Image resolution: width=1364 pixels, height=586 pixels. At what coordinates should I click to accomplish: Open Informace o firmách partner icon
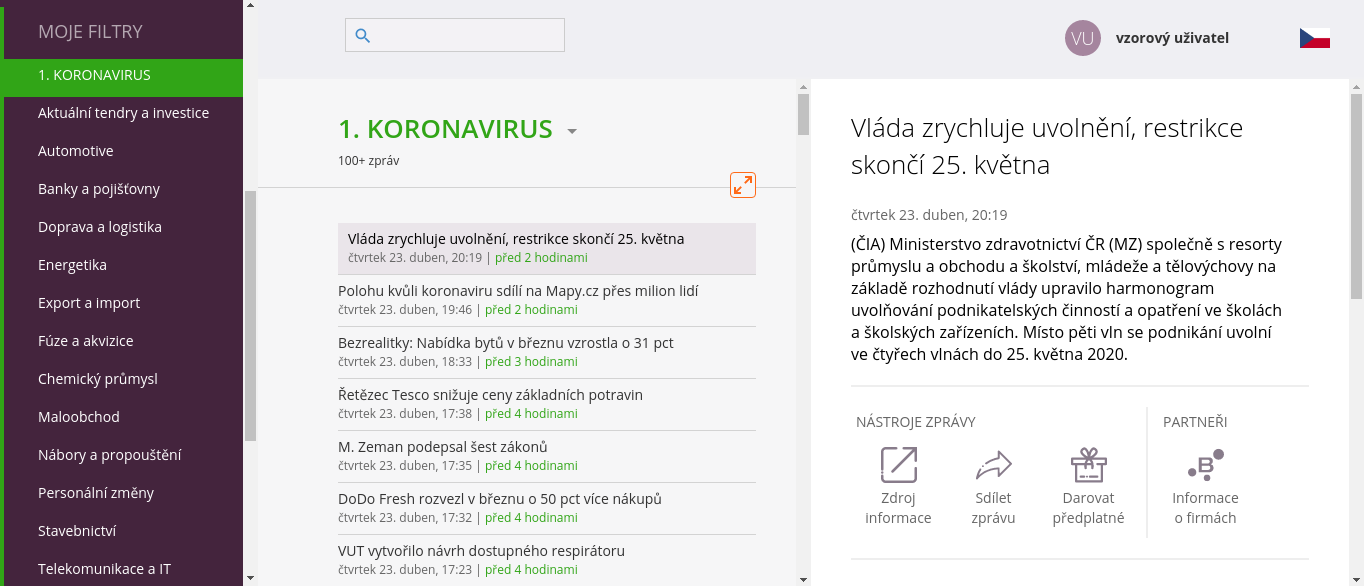point(1205,465)
